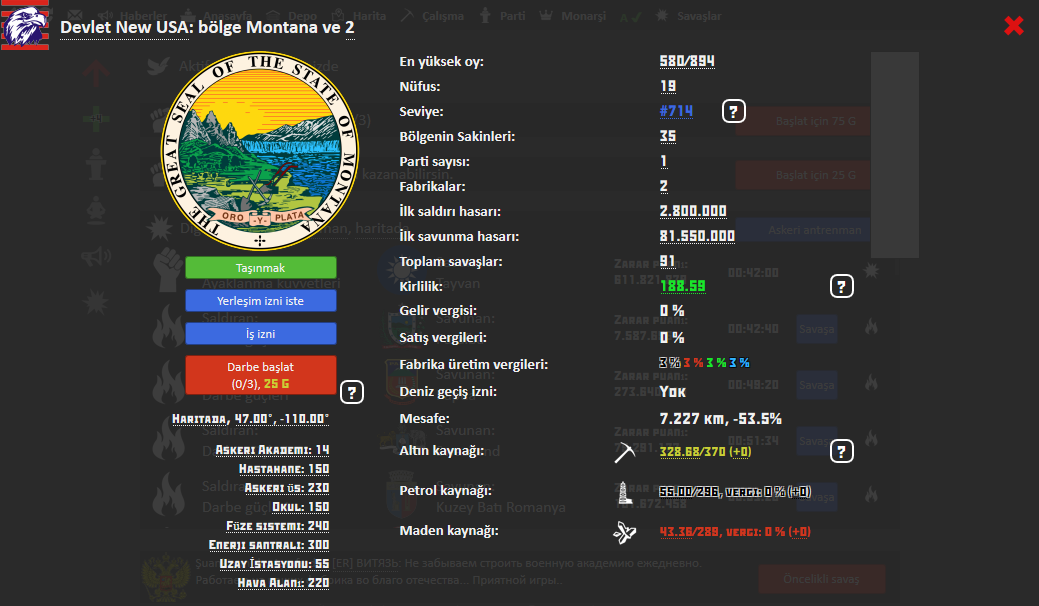The image size is (1039, 606).
Task: Open the help icon beside Kirlilik value
Action: (842, 287)
